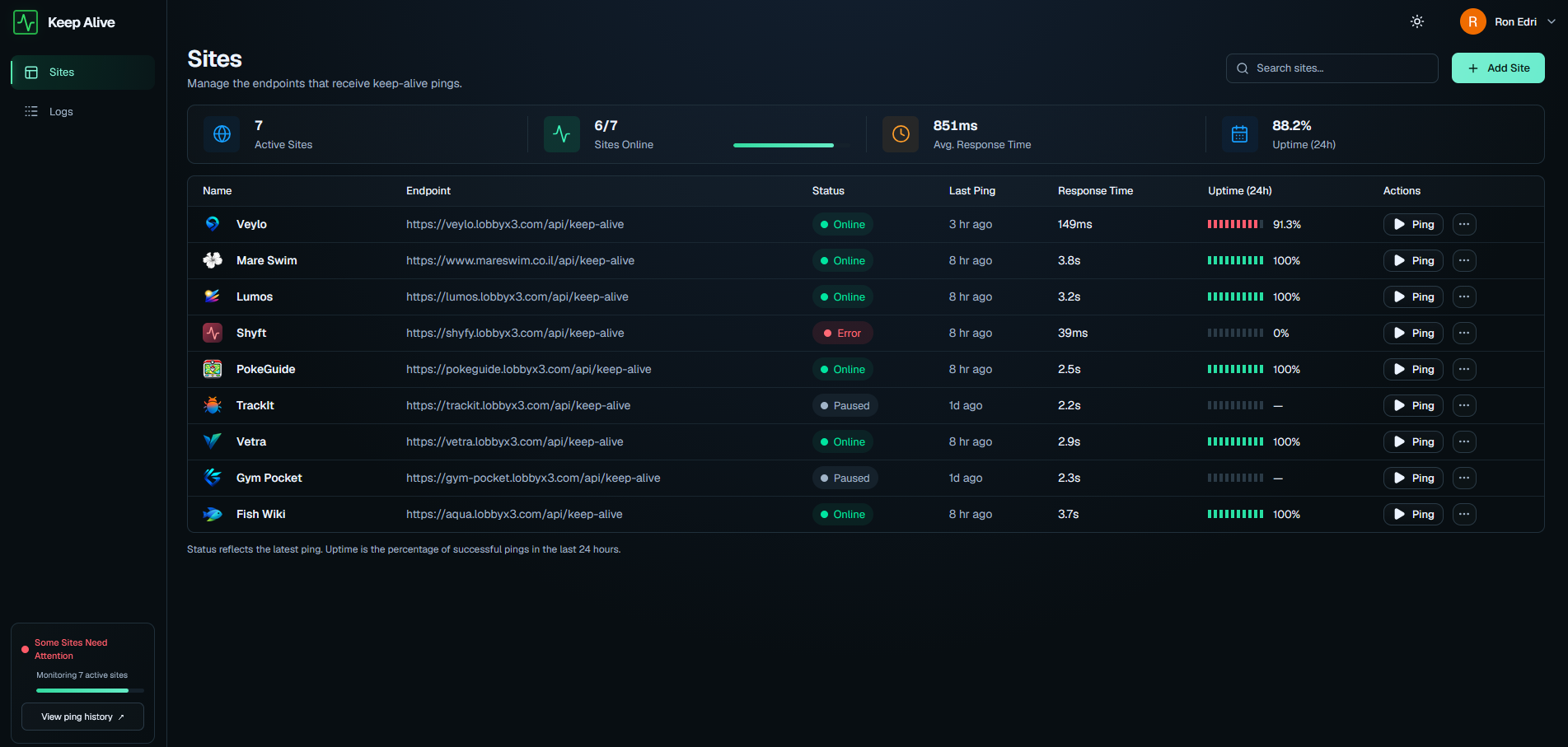Open the Sites section in sidebar
Image resolution: width=1568 pixels, height=747 pixels.
(82, 72)
